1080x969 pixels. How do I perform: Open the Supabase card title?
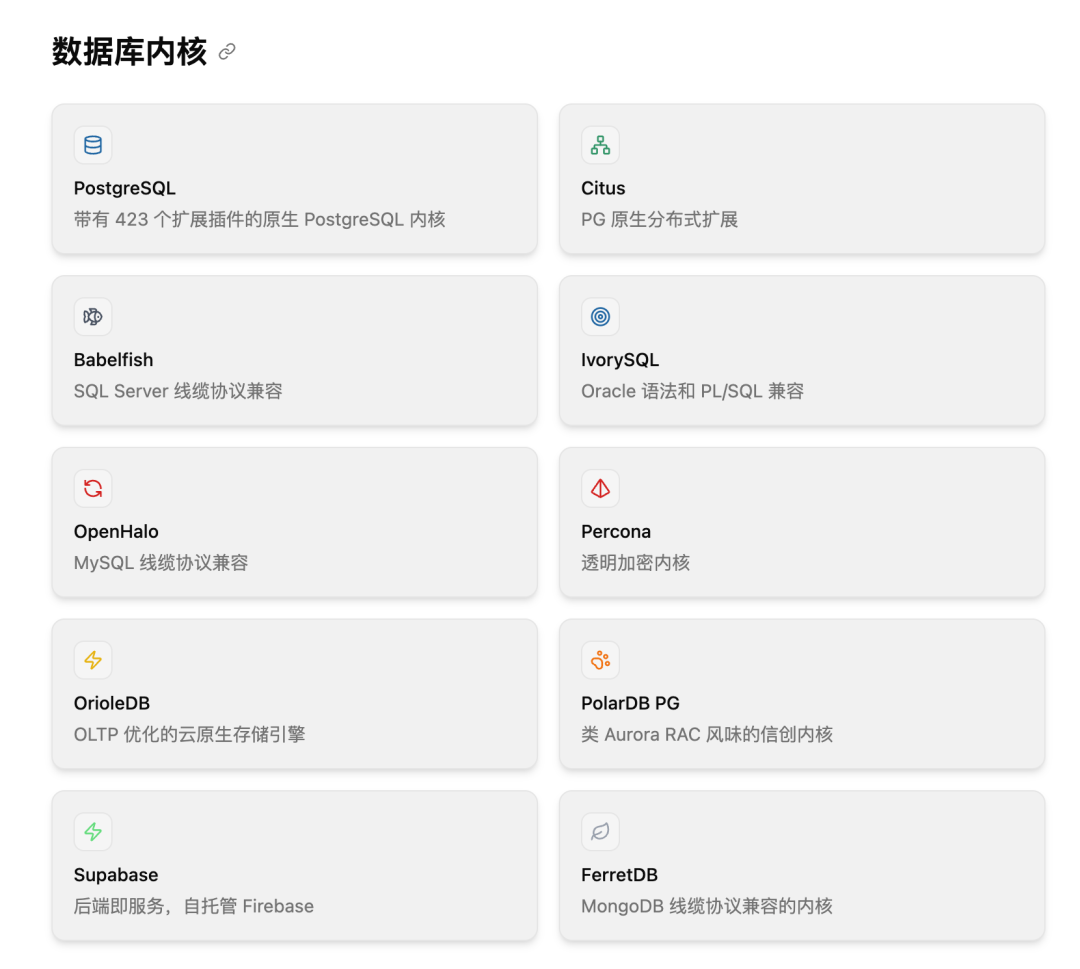tap(116, 875)
